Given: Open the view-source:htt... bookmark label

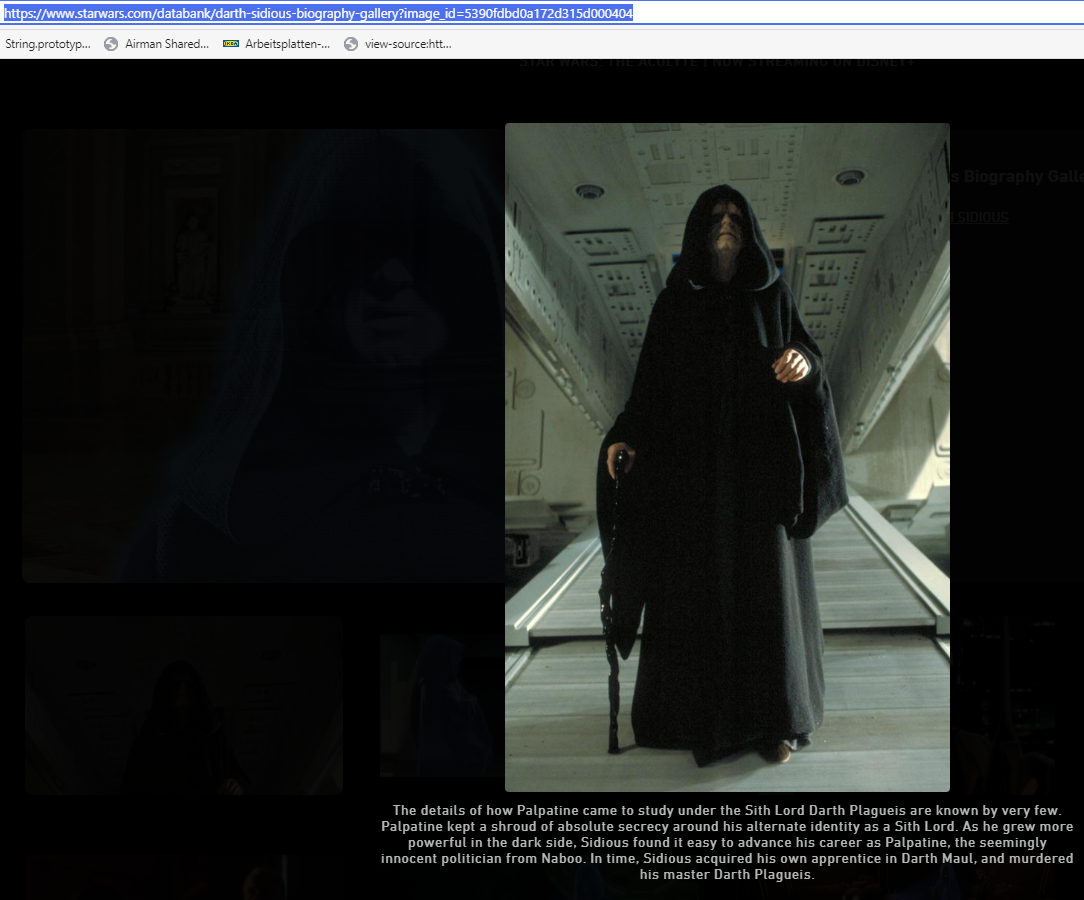Looking at the screenshot, I should pos(408,44).
